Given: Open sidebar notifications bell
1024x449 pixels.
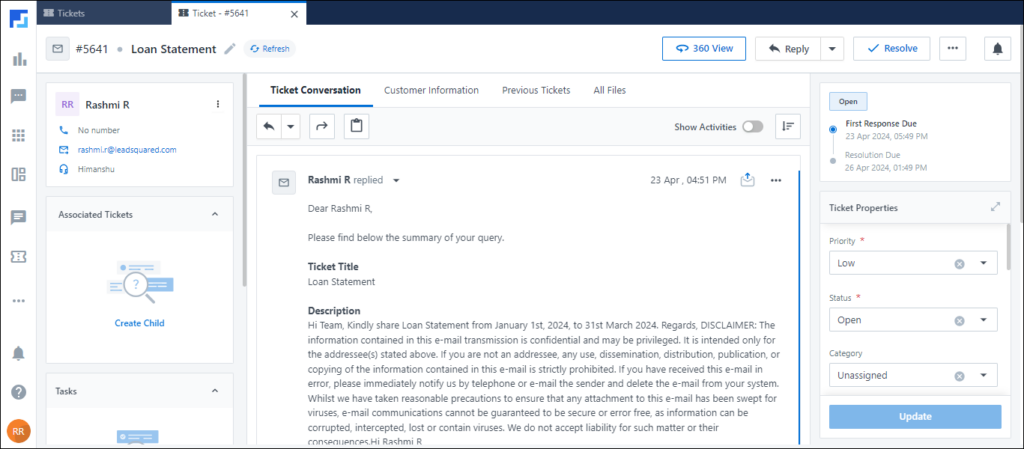Looking at the screenshot, I should point(19,353).
